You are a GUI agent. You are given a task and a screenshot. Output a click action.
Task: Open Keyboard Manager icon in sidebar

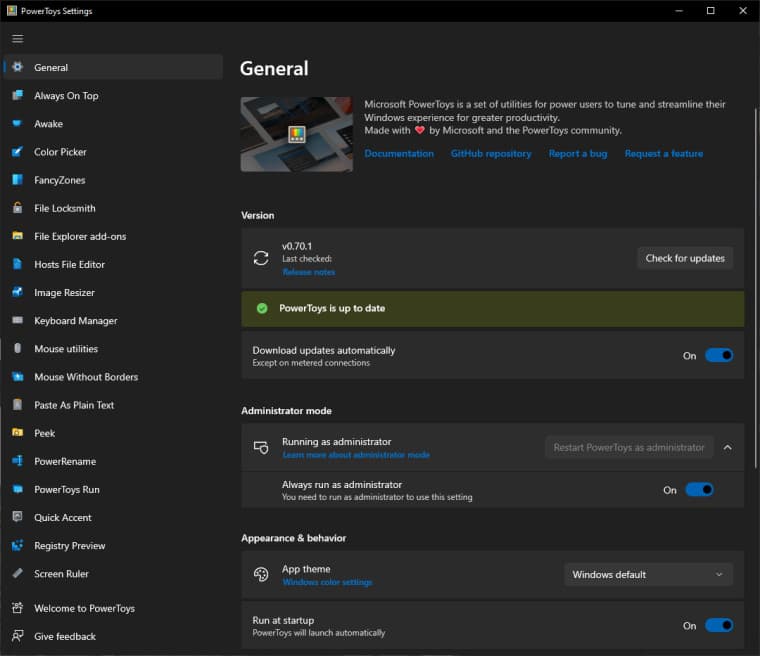point(17,321)
